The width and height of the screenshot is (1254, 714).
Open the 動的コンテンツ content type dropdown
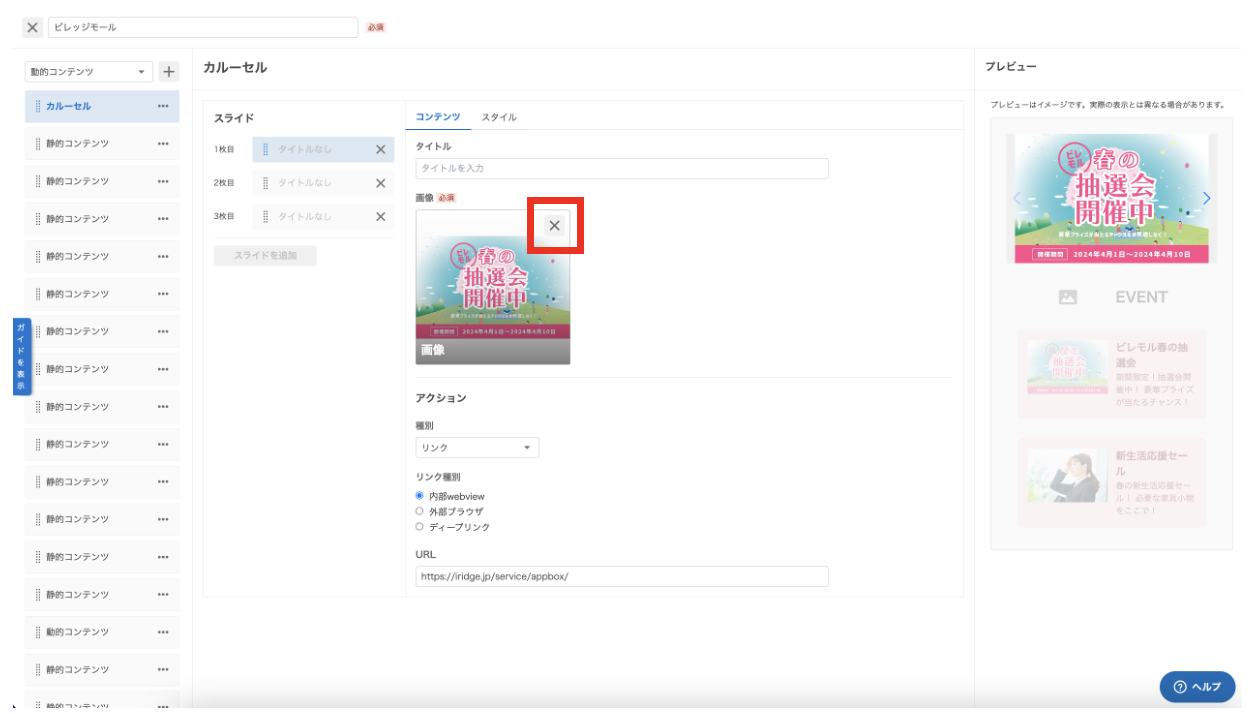[89, 72]
